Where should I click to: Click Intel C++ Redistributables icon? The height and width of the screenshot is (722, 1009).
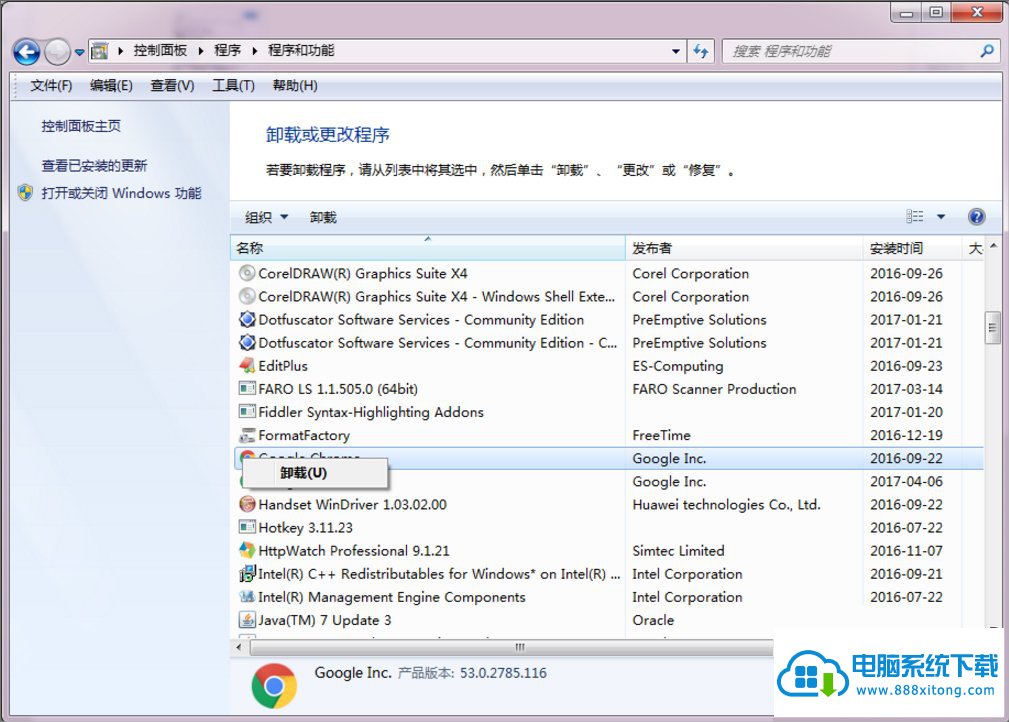247,574
